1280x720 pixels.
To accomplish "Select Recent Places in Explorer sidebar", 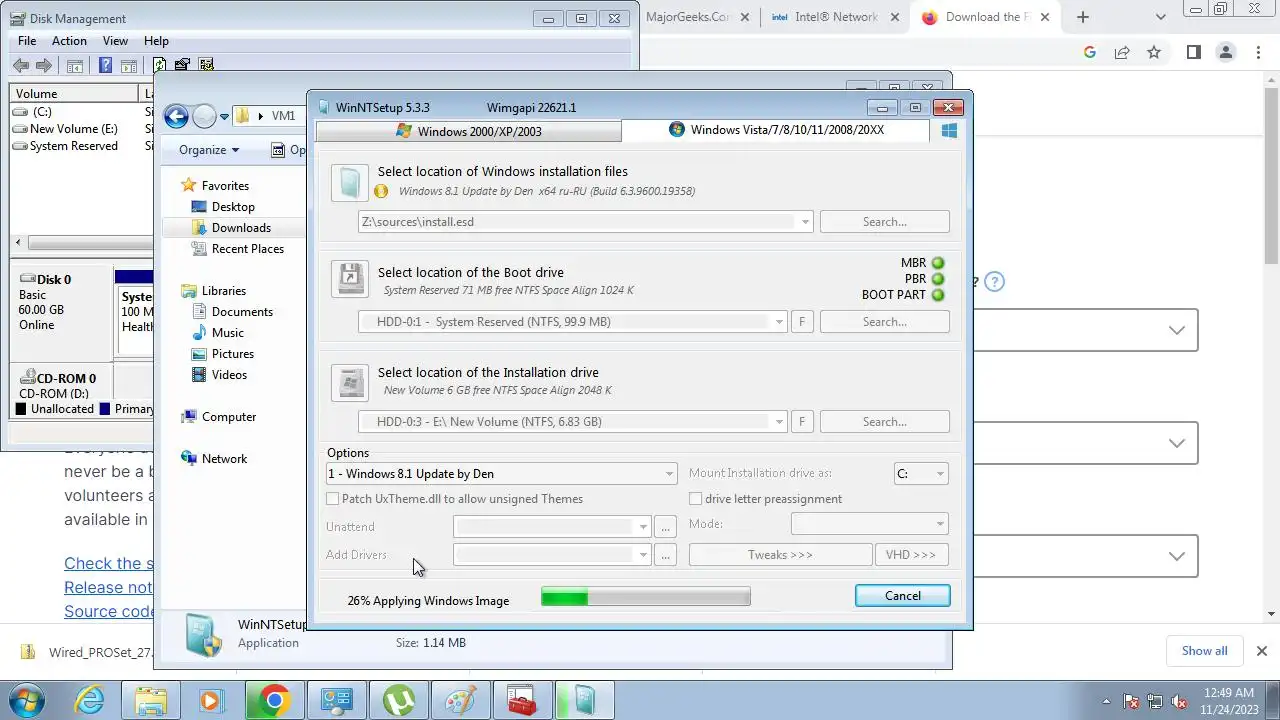I will (x=247, y=249).
